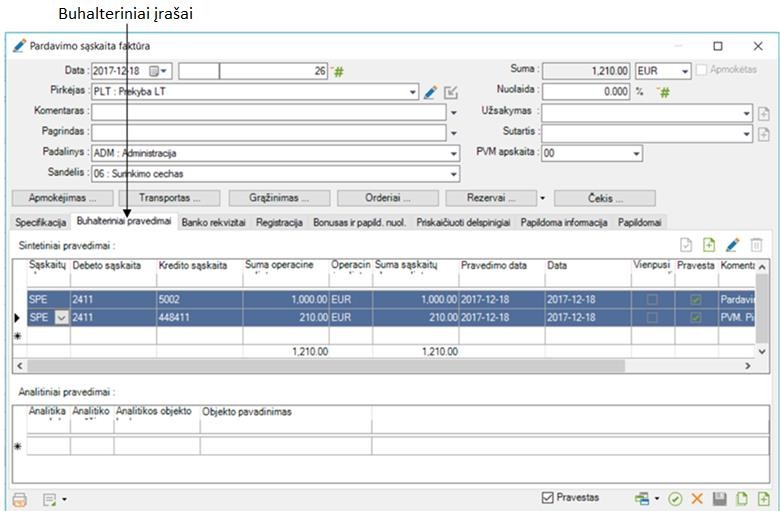Toggle the Apmokėtas checkbox

(701, 71)
